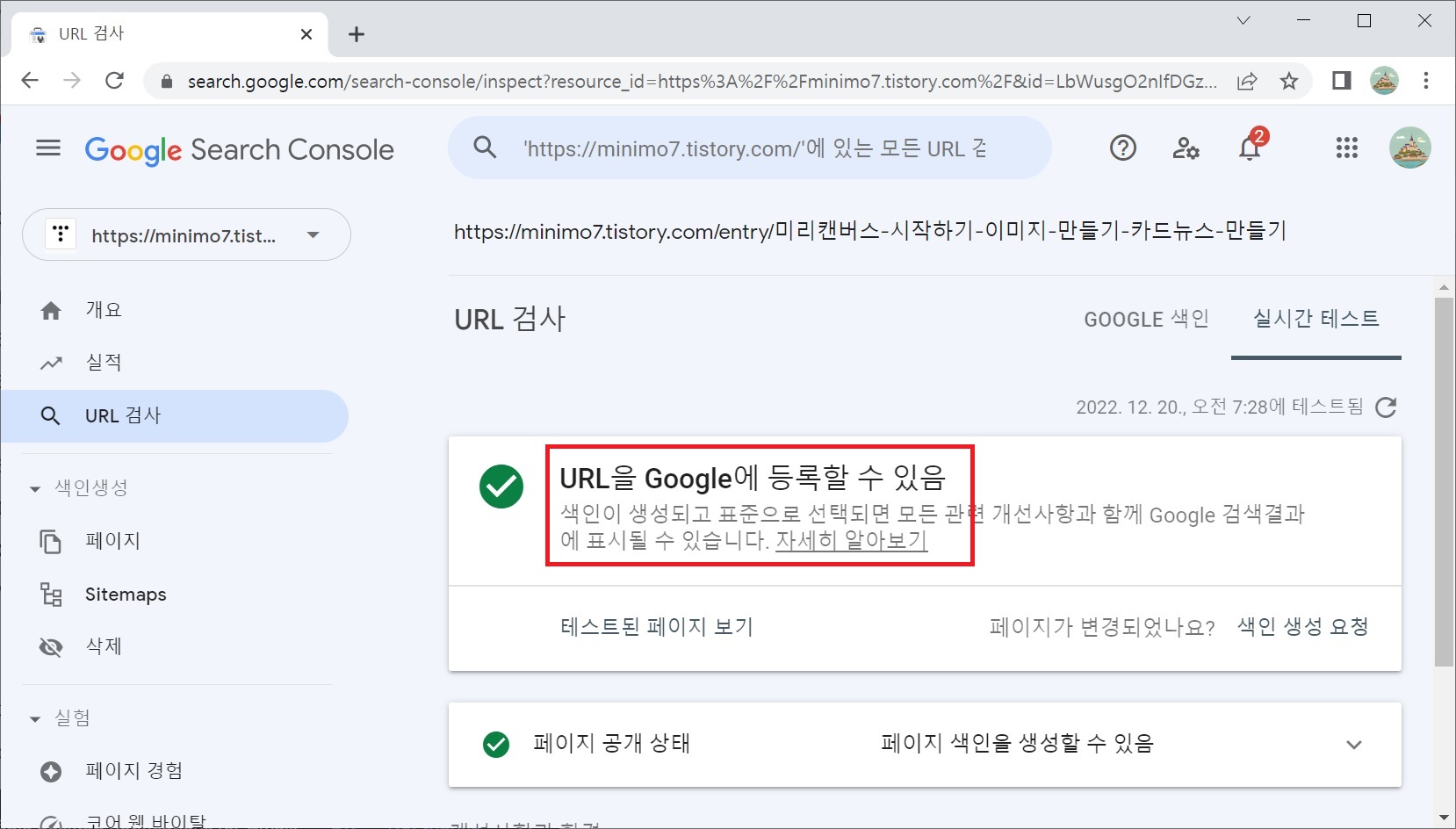The width and height of the screenshot is (1456, 829).
Task: Toggle the Chrome side panel
Action: click(1341, 81)
